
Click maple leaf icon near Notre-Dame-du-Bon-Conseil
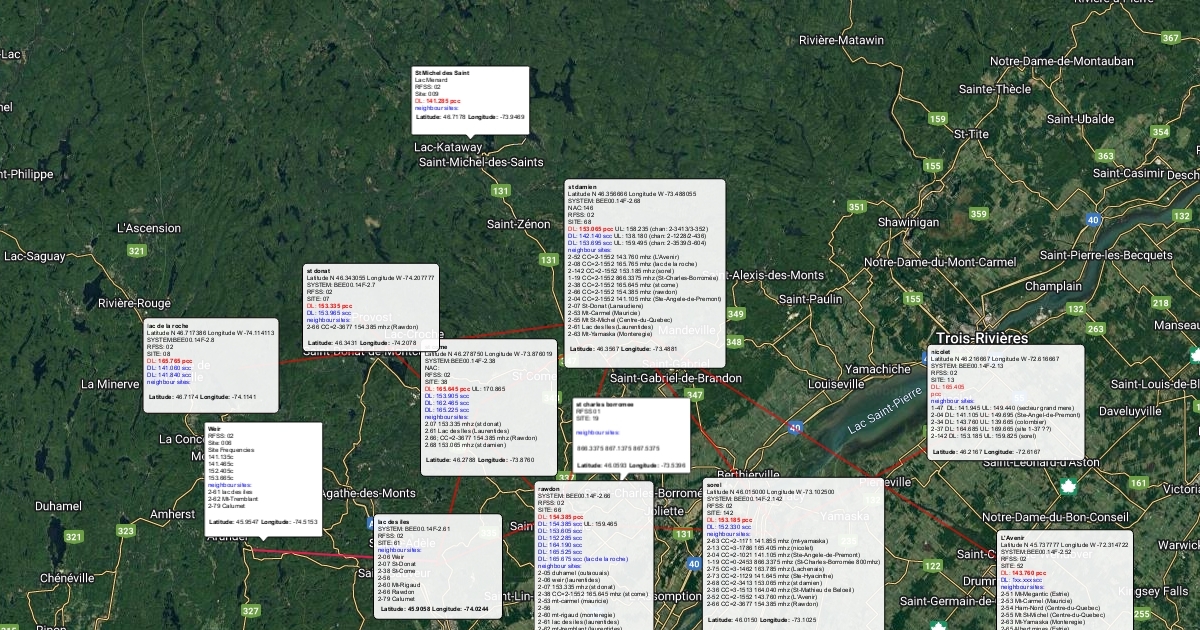pos(1066,487)
